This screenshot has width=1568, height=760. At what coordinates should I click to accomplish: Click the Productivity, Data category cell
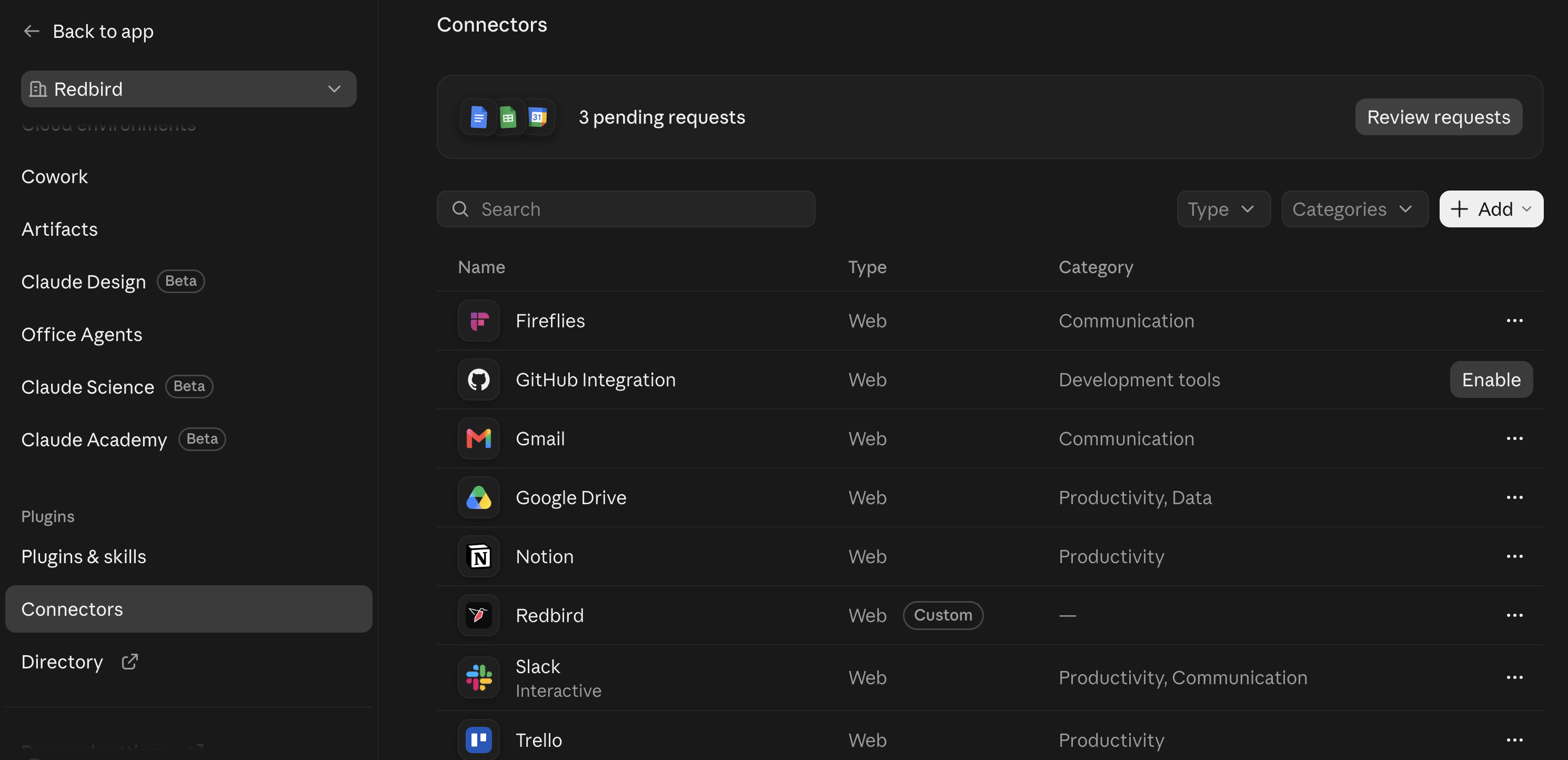(1135, 497)
